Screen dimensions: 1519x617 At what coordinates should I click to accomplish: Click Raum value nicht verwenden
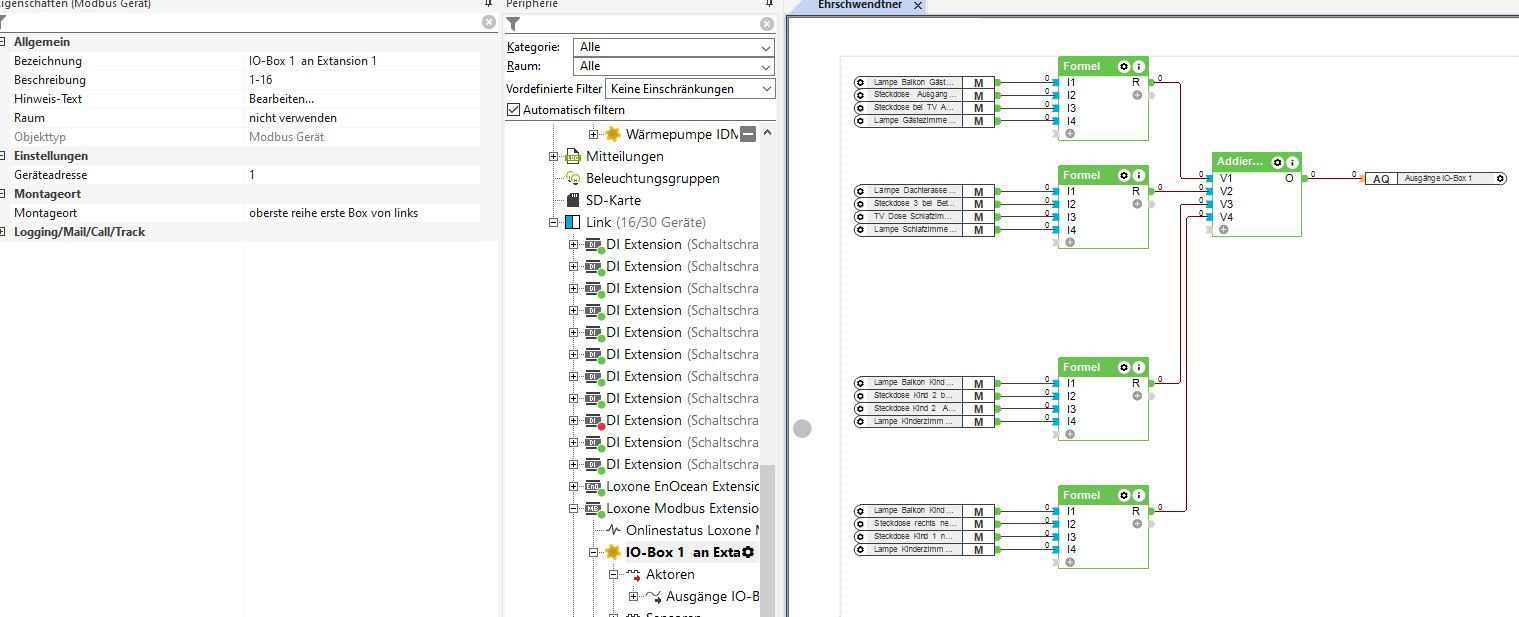(x=293, y=118)
